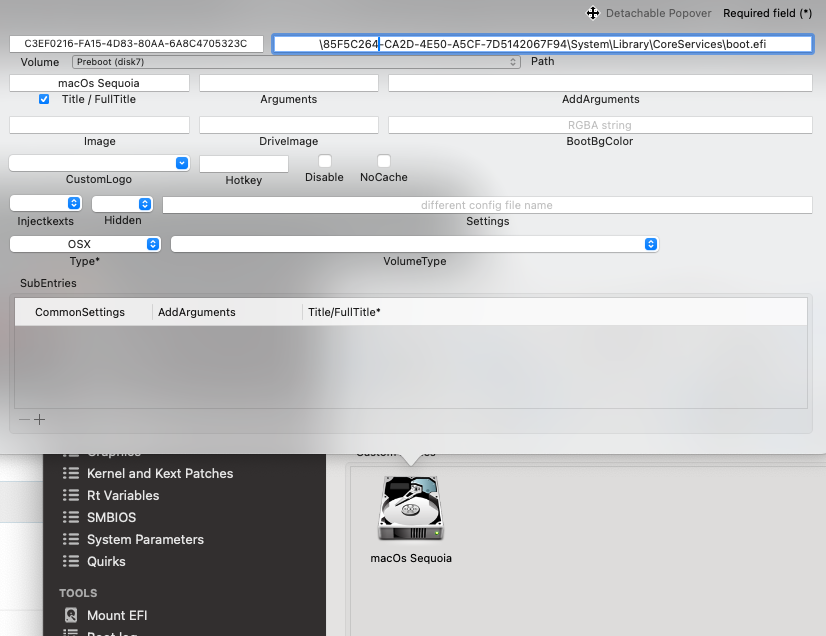This screenshot has width=826, height=636.
Task: Click the CommonSettings column header
Action: click(80, 312)
